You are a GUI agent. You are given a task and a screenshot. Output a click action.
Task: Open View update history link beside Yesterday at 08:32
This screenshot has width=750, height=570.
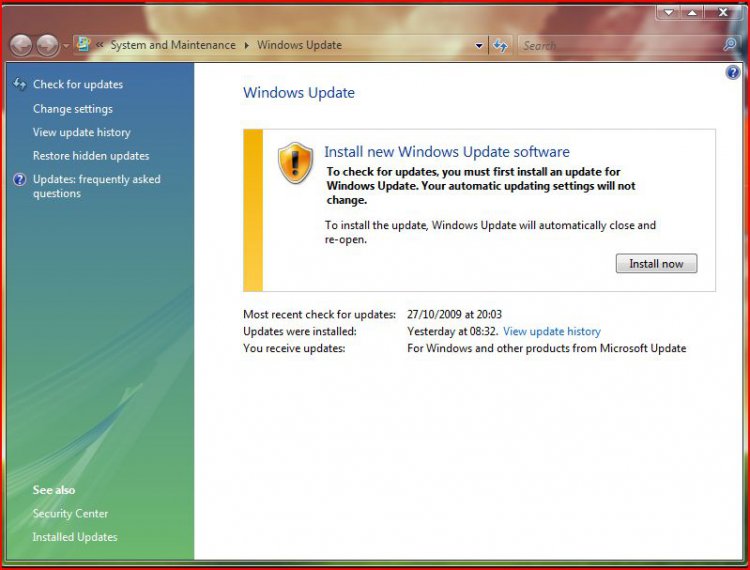[x=552, y=331]
